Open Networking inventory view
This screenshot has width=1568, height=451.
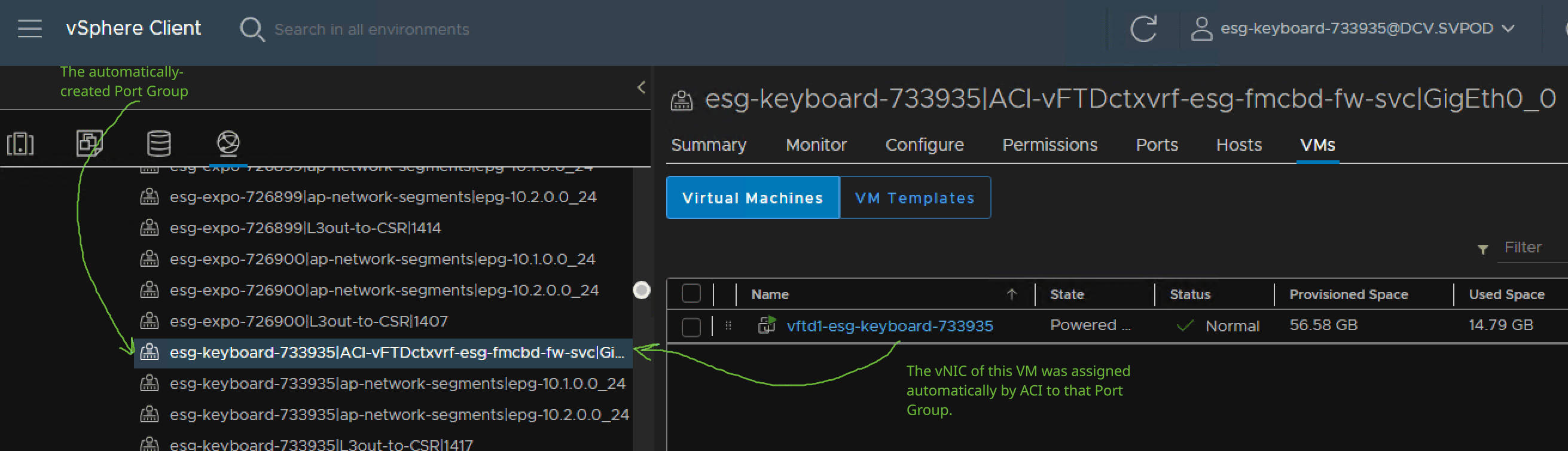pos(228,143)
